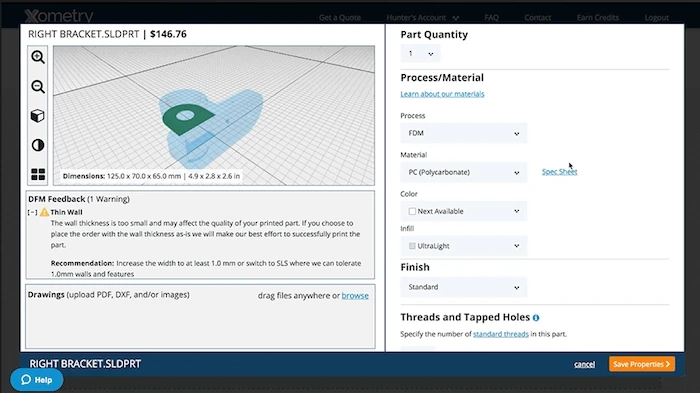
Task: Zoom out of the 3D part viewer
Action: coord(38,87)
